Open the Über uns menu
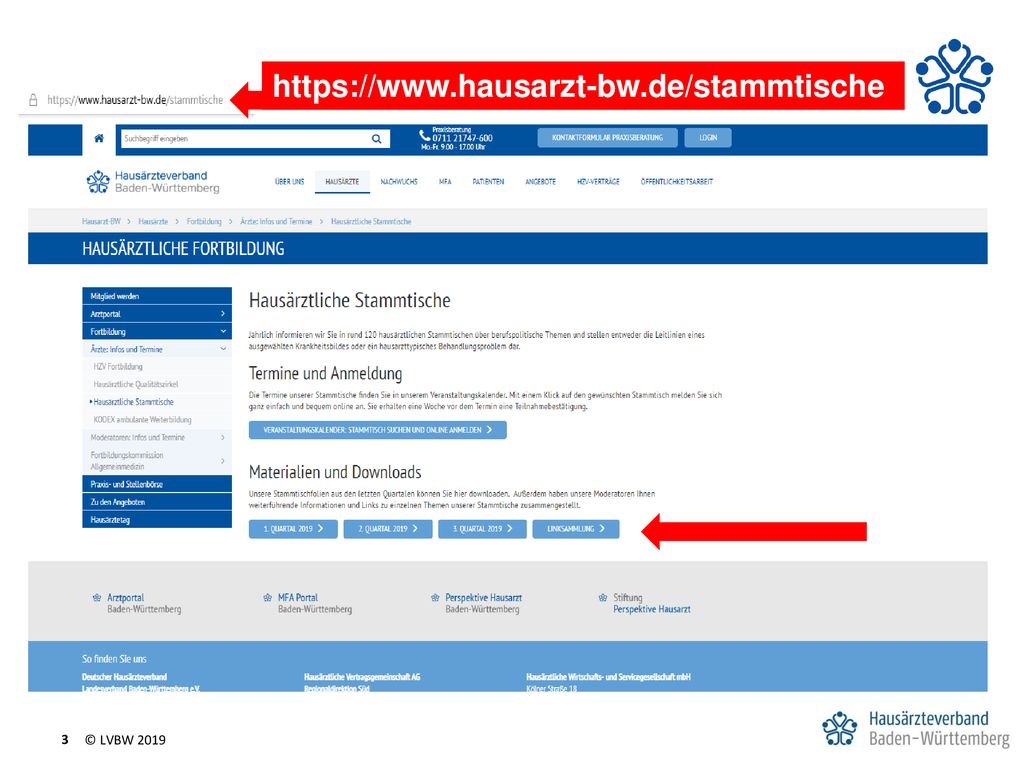Screen dimensions: 1024x768 [x=289, y=182]
